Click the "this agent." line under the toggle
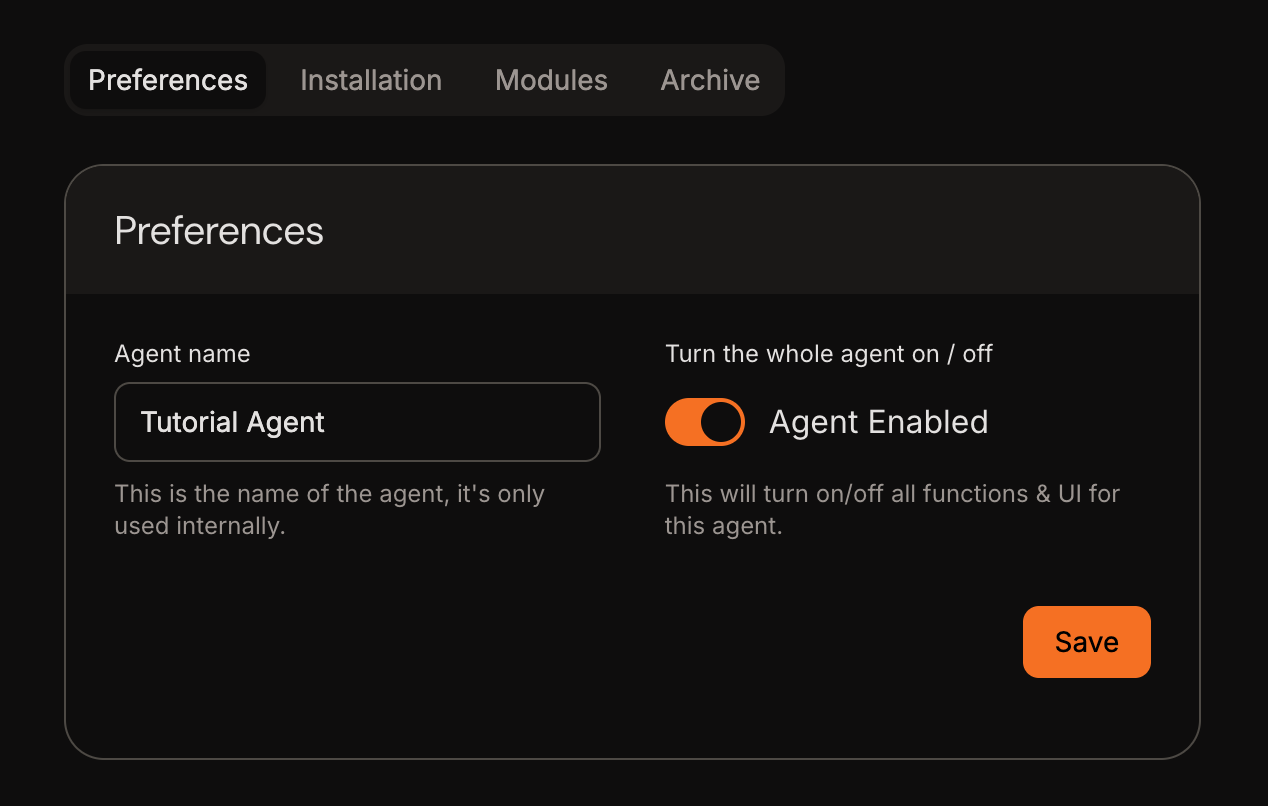 pos(723,526)
